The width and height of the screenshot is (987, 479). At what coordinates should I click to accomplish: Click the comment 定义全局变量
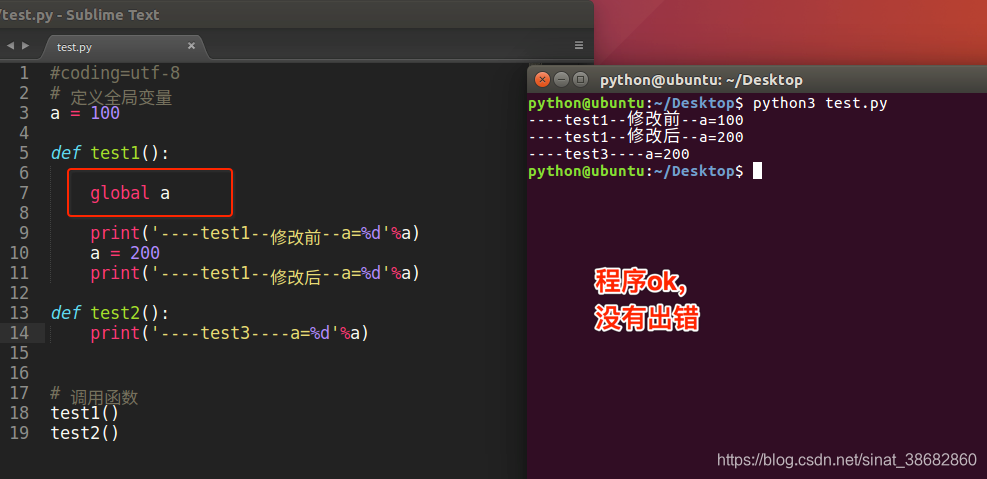click(x=111, y=96)
